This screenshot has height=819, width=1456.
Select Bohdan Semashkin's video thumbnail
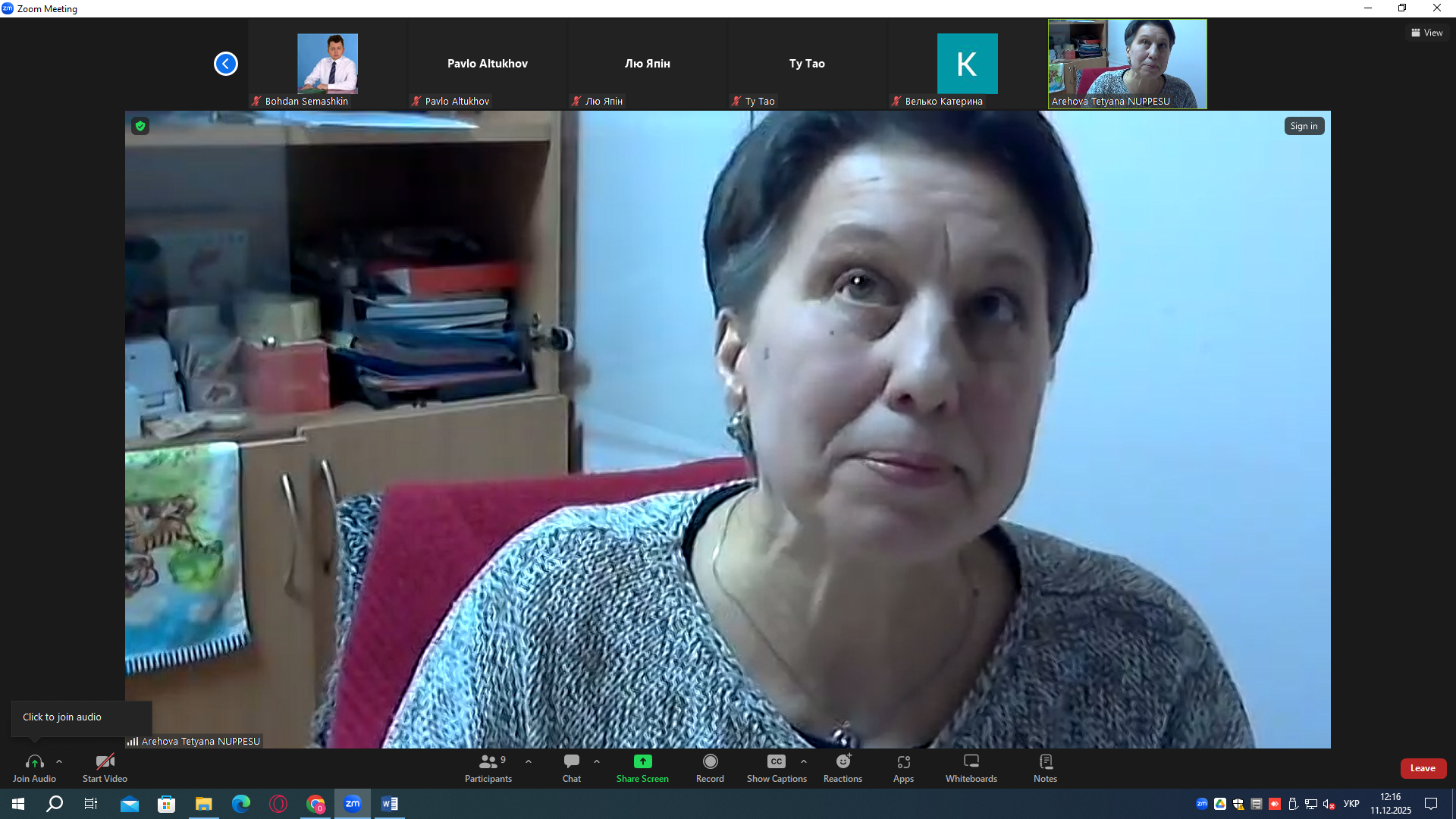click(x=327, y=64)
